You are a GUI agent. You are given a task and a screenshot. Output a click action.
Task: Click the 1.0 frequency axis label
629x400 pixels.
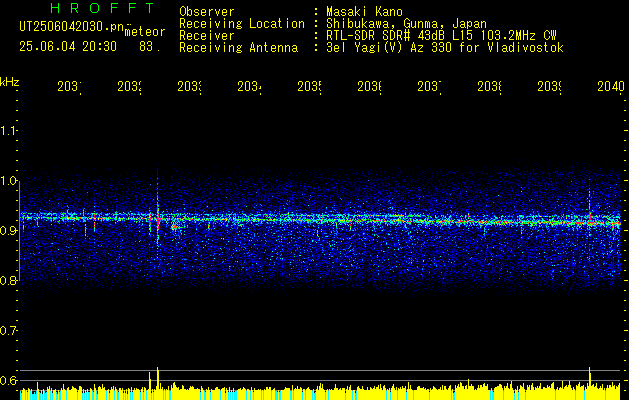9,181
